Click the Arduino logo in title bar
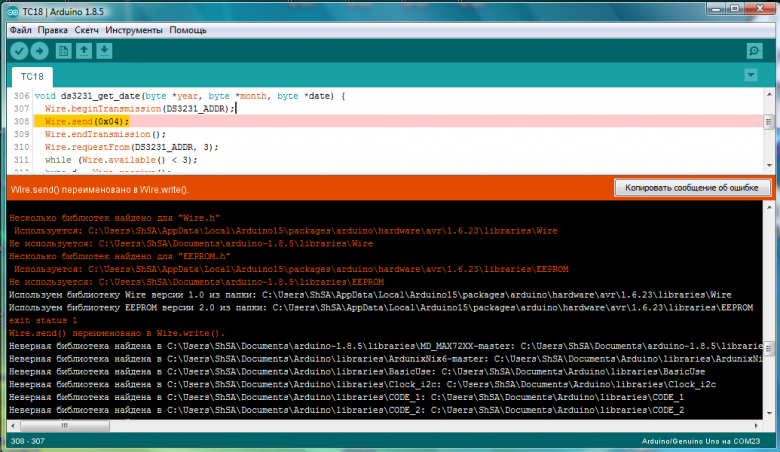The width and height of the screenshot is (780, 452). (x=13, y=12)
